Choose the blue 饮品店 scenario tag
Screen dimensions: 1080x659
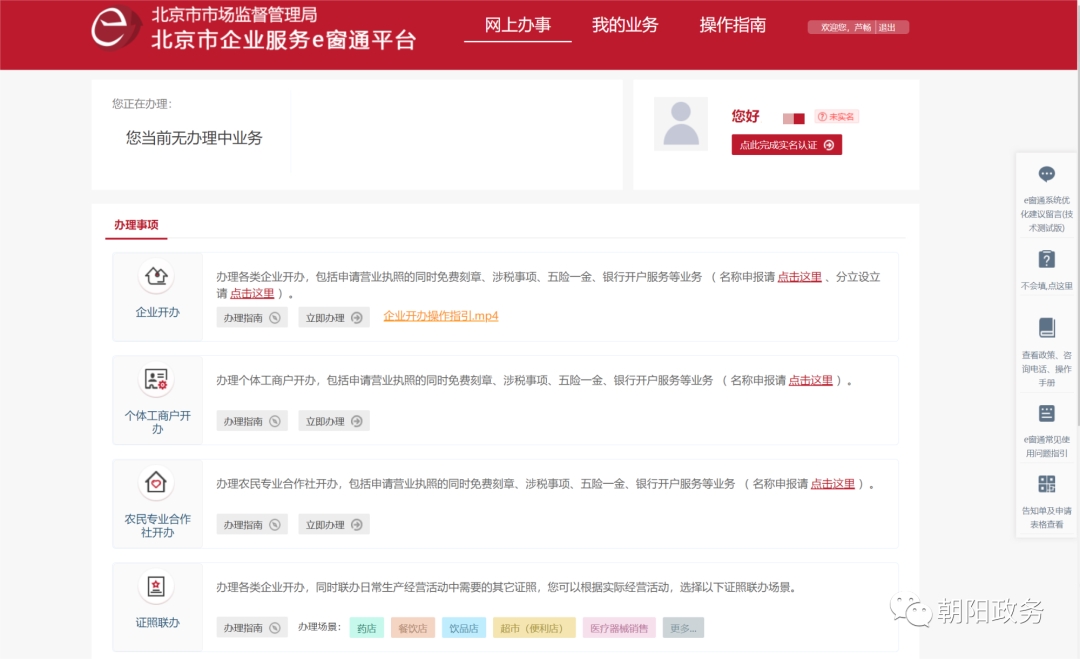(463, 629)
